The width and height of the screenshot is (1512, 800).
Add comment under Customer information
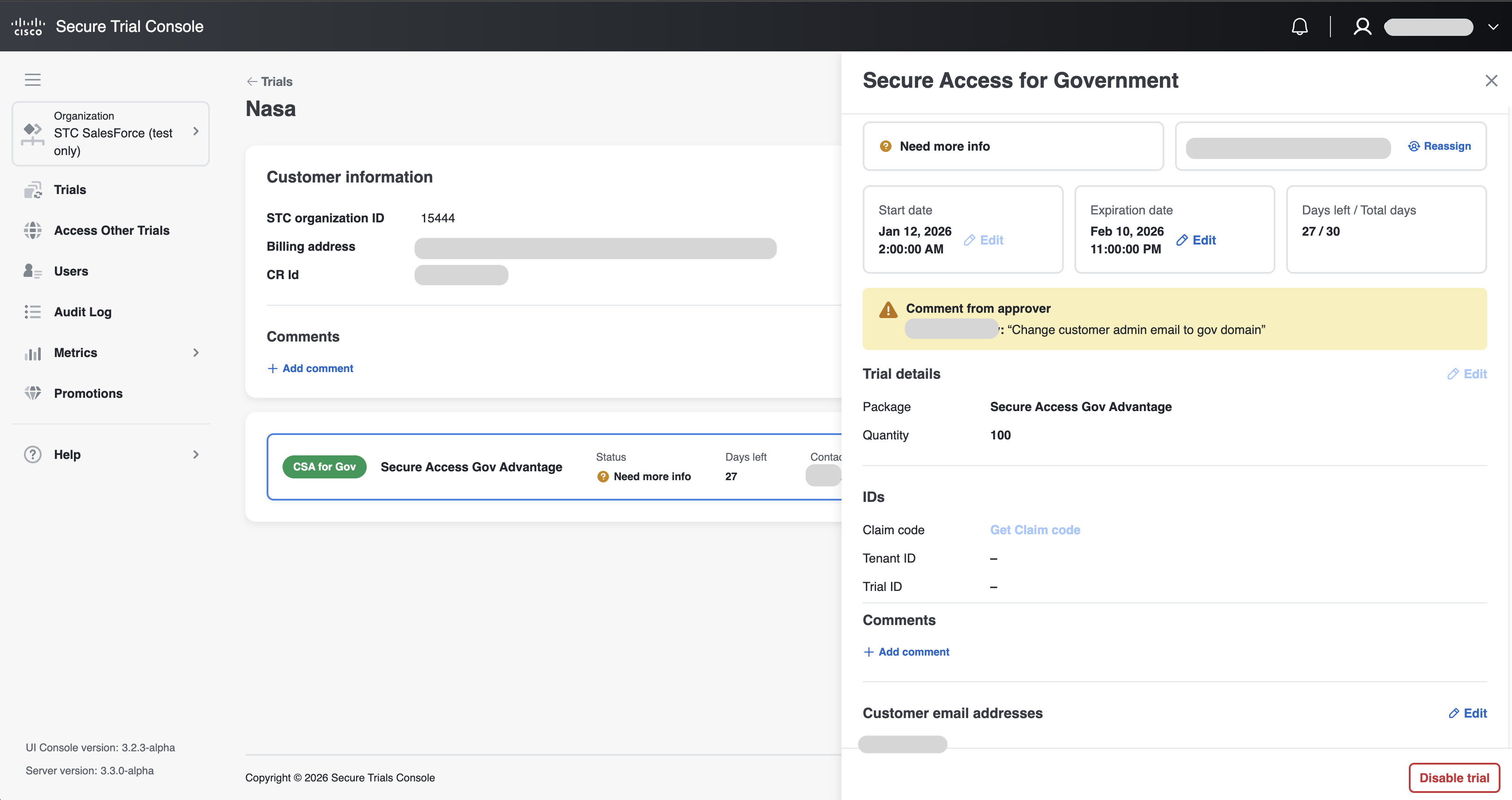(310, 368)
